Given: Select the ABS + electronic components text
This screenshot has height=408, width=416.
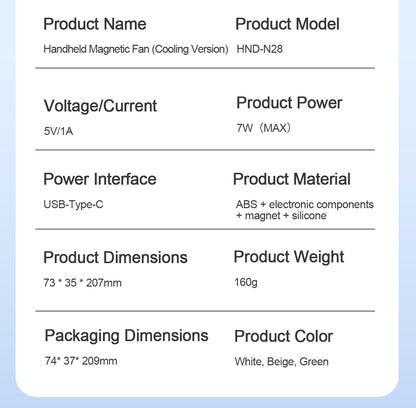Looking at the screenshot, I should pyautogui.click(x=305, y=204).
